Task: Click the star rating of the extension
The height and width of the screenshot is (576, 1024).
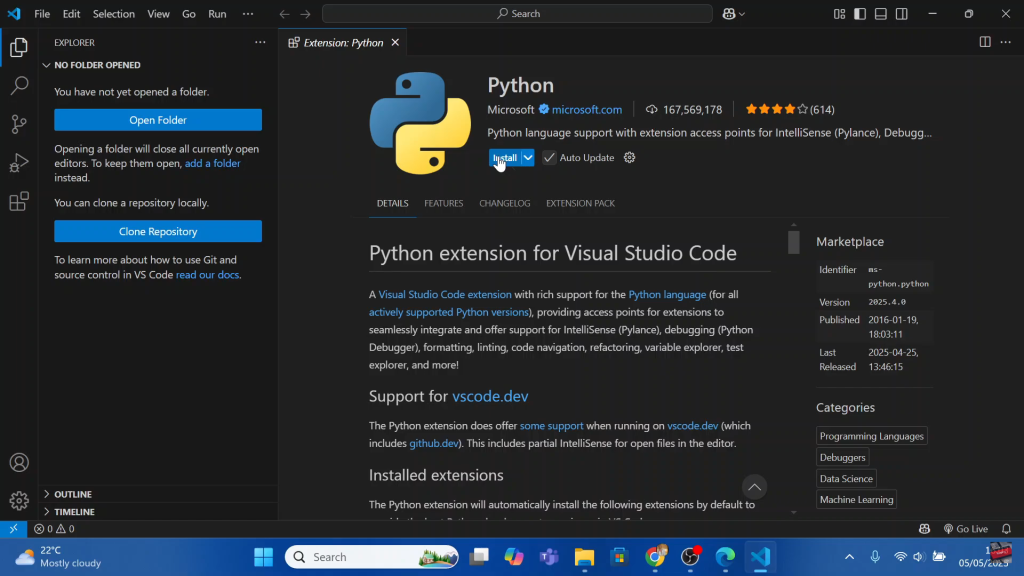Action: 776,109
